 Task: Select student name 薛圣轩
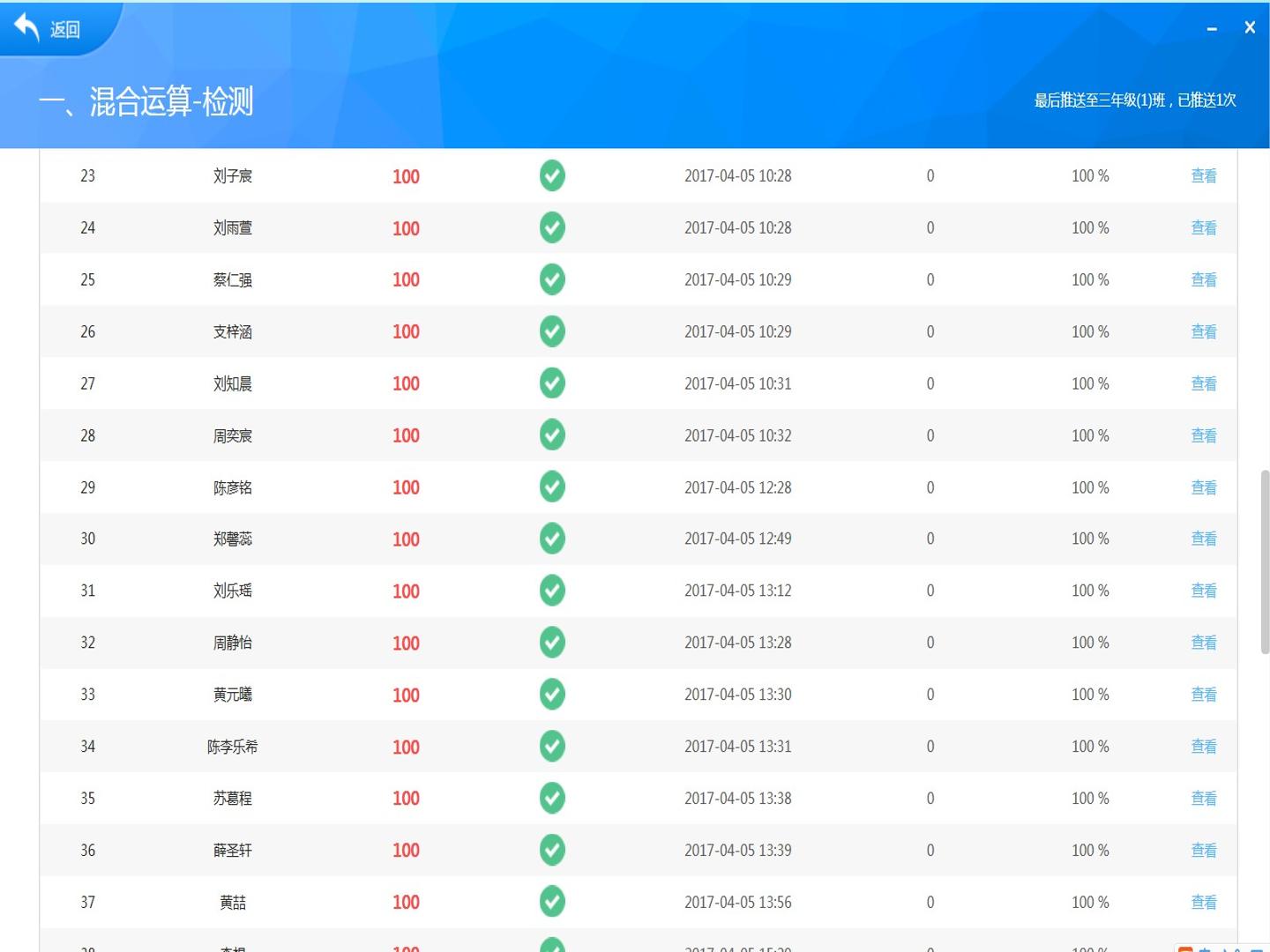[x=233, y=852]
